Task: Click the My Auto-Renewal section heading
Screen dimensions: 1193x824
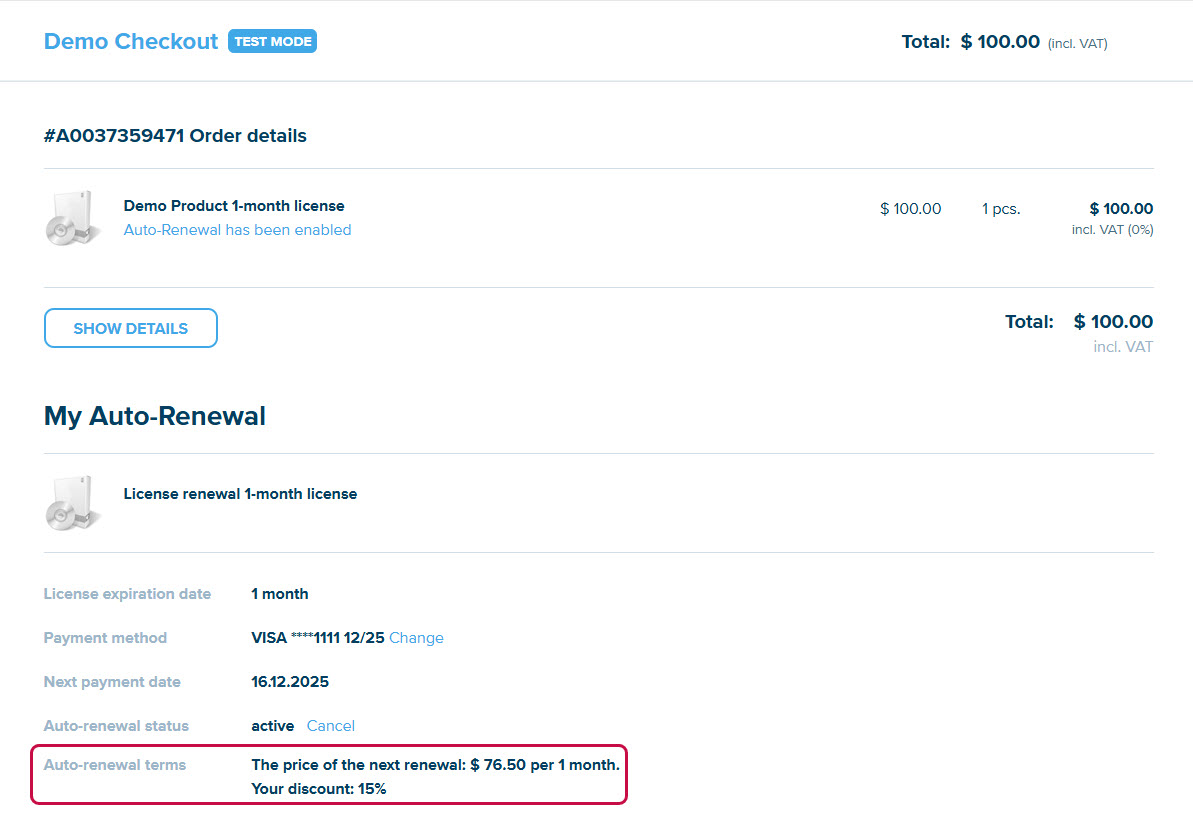Action: 155,416
